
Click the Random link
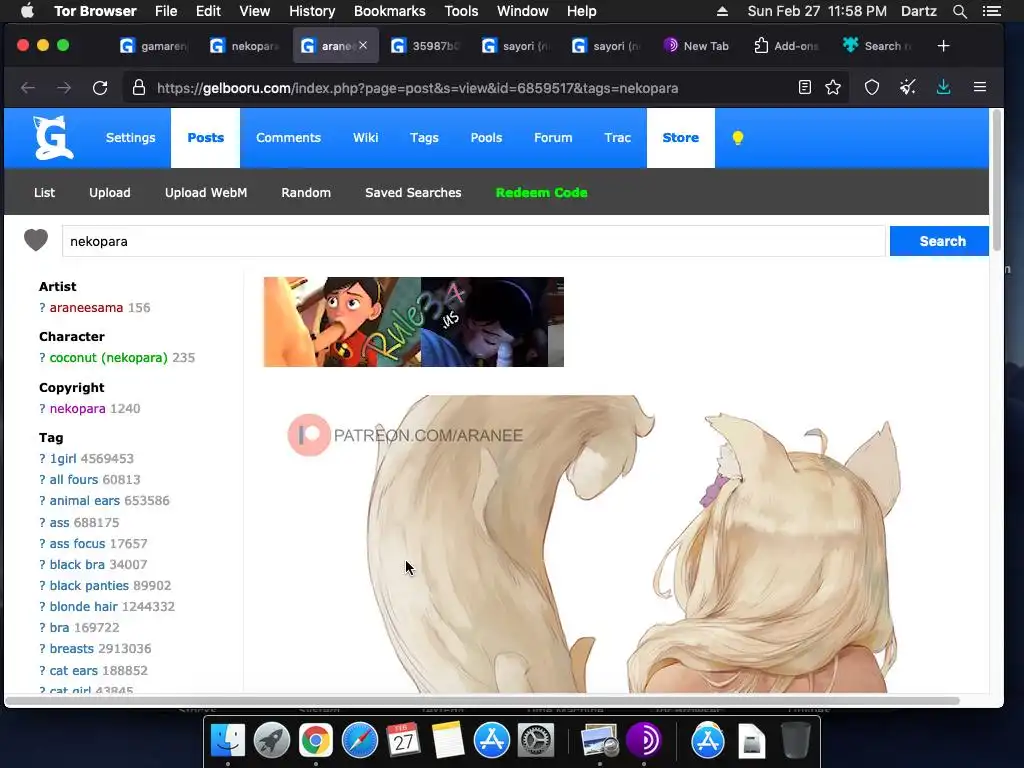[x=306, y=193]
